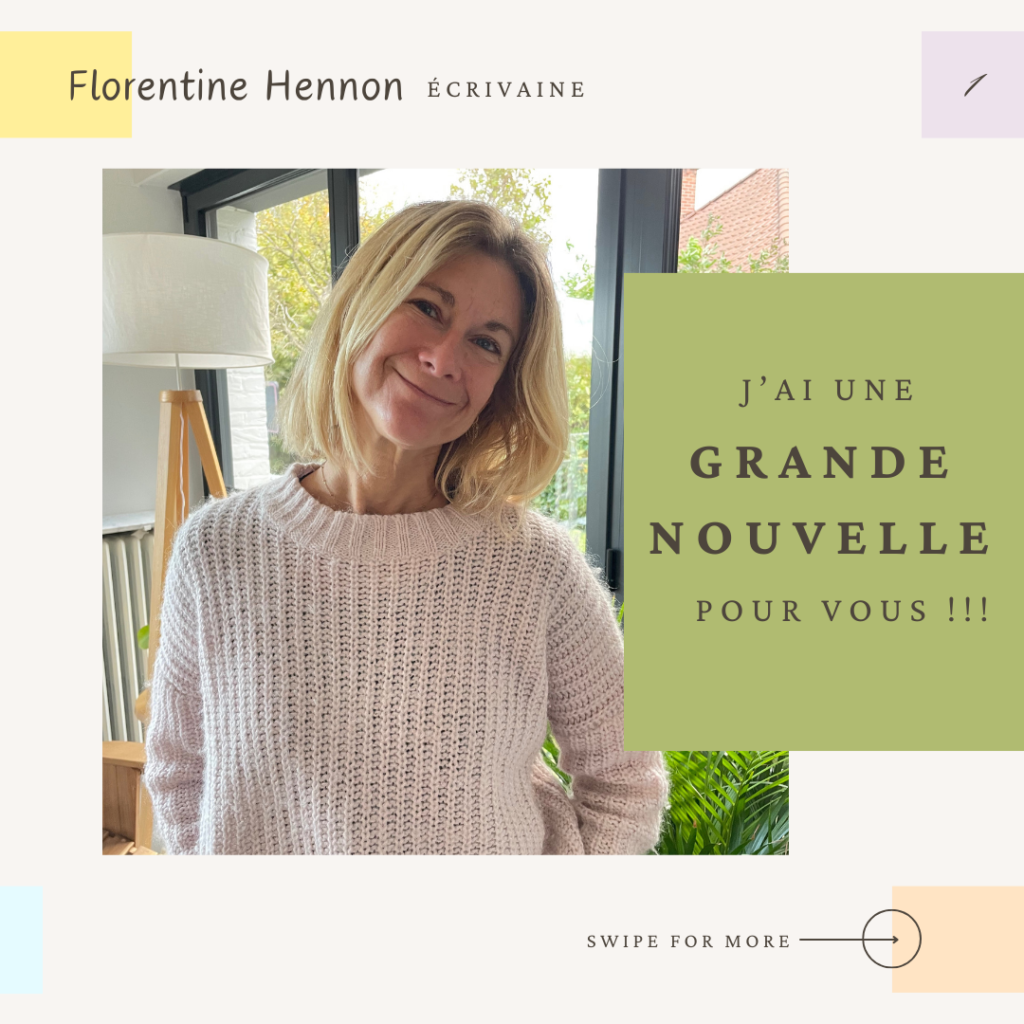Select the pale blue square at the bottom edge
1024x1024 pixels.
(22, 939)
